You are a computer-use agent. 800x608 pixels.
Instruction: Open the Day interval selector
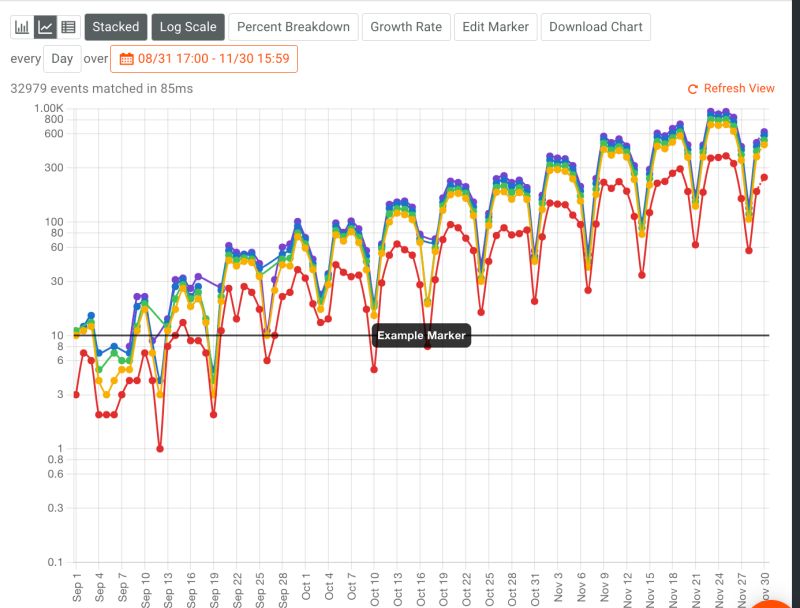pyautogui.click(x=62, y=60)
